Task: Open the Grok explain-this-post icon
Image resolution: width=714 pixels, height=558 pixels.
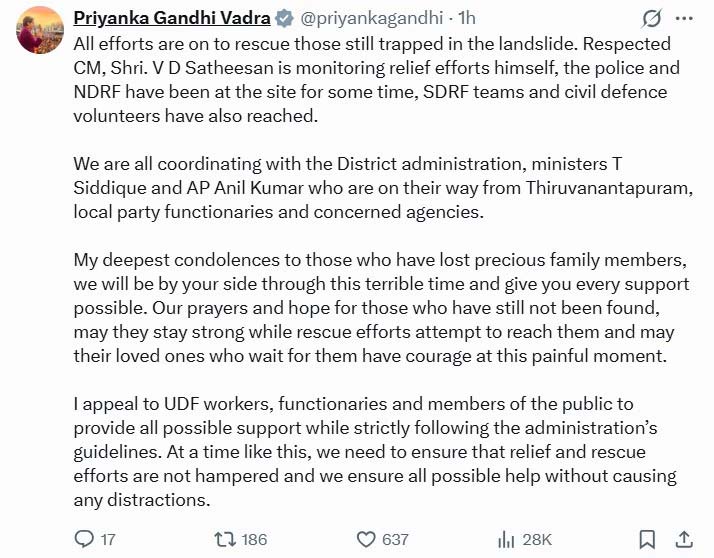Action: tap(651, 19)
